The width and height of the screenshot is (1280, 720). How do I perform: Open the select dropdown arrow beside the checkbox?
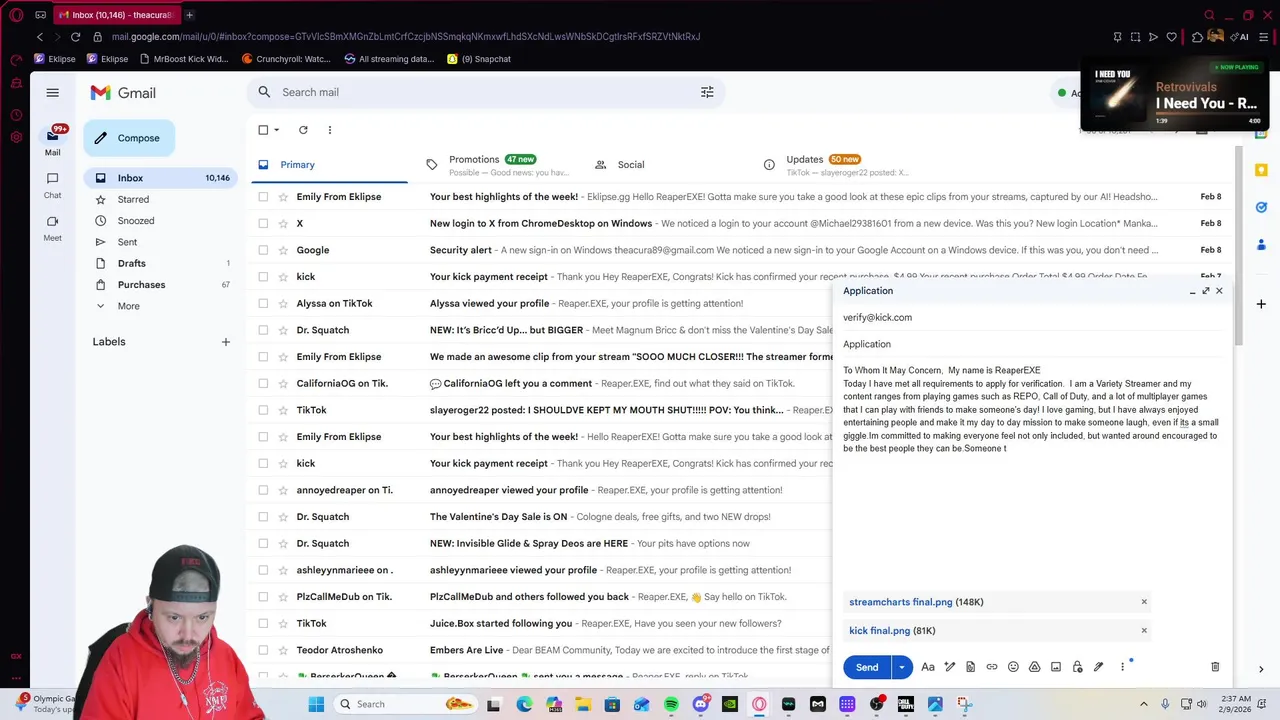(x=277, y=130)
